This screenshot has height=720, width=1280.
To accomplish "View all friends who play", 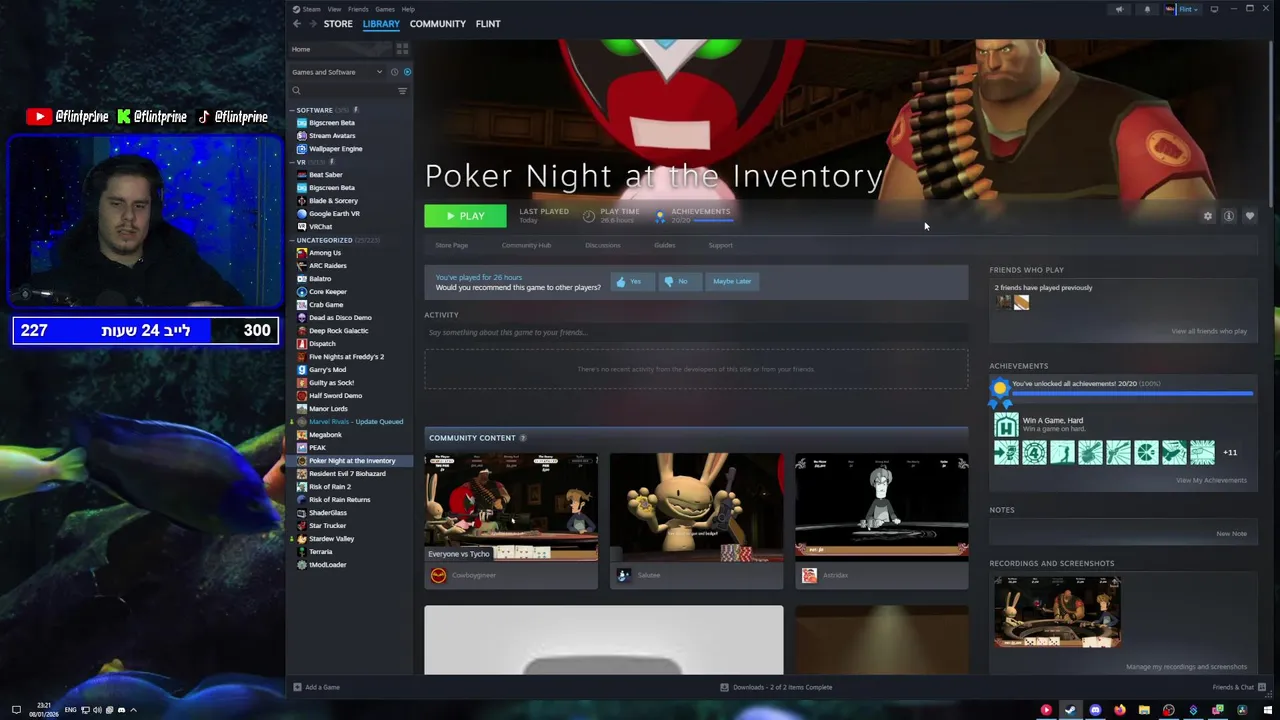I will [1209, 331].
